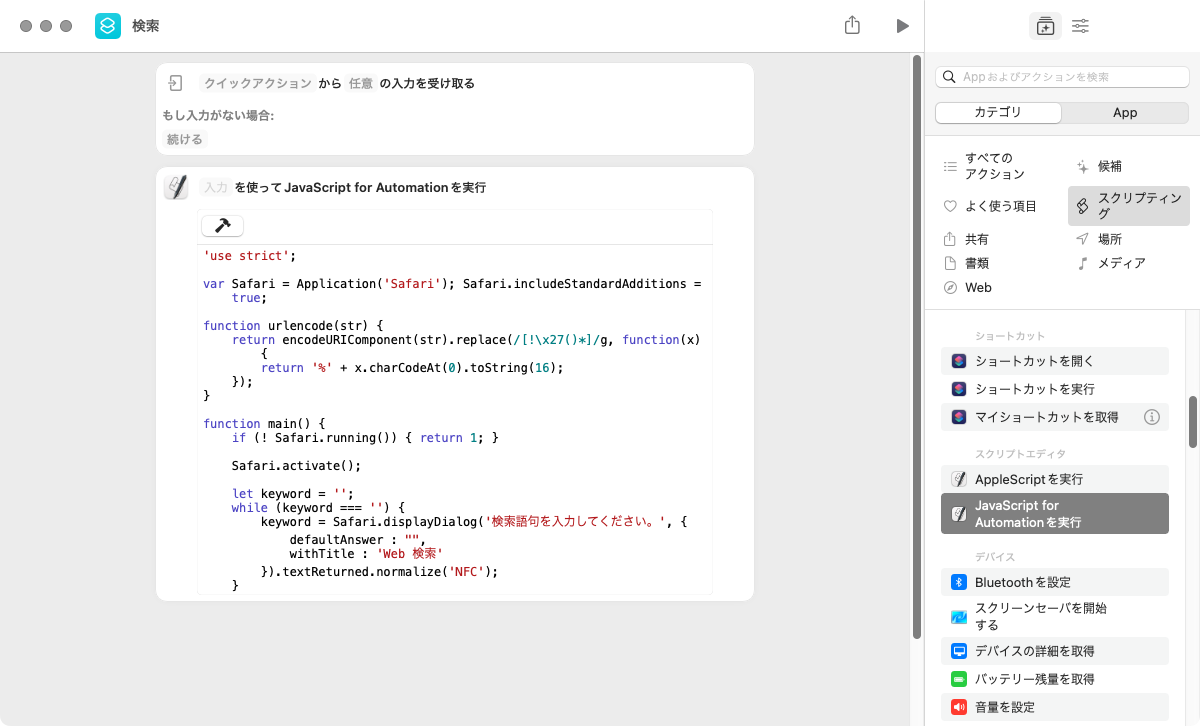
Task: Run the shortcut with play button
Action: pos(902,26)
